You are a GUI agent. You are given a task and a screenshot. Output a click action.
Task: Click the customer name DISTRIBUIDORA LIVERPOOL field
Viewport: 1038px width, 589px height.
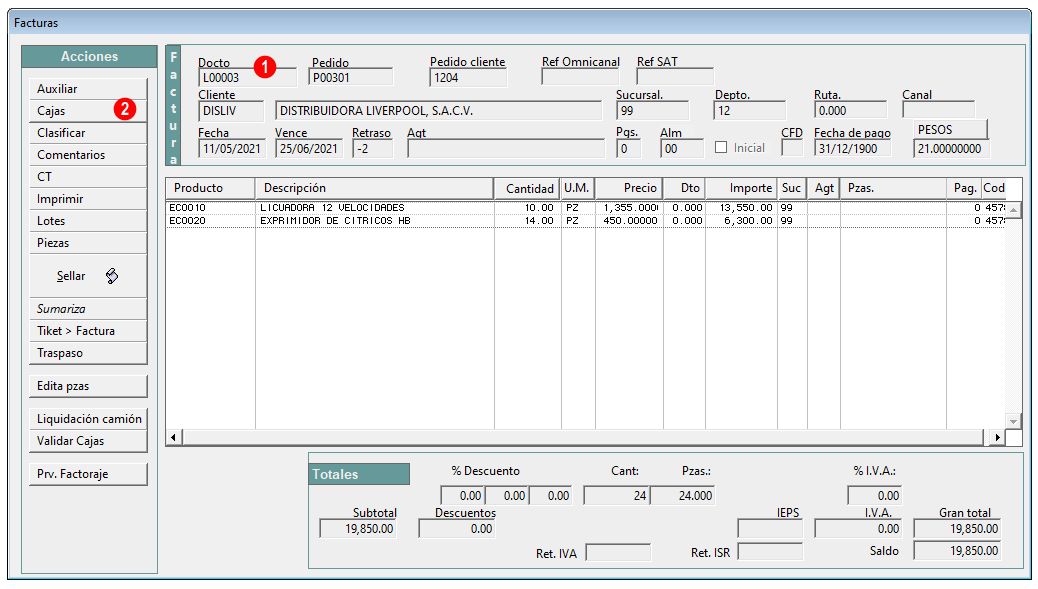pos(439,111)
